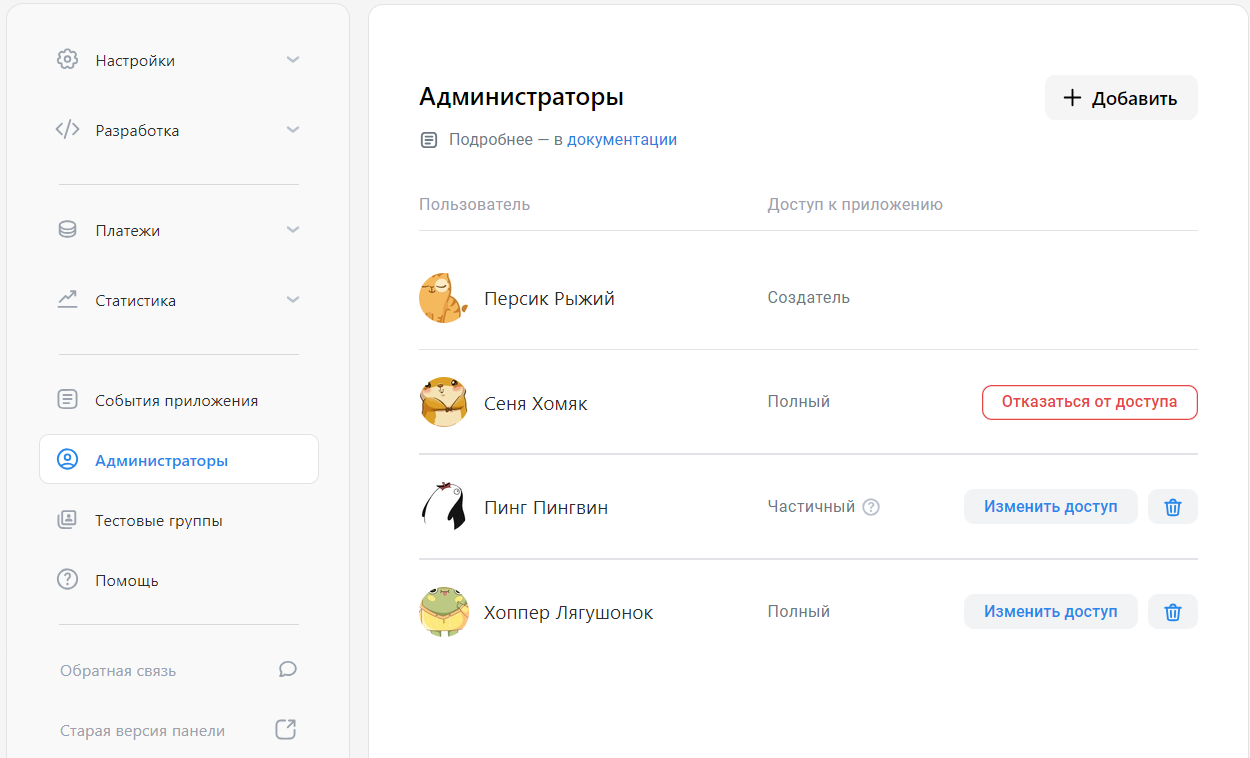The width and height of the screenshot is (1250, 758).
Task: Click the События приложения document icon
Action: [x=66, y=399]
